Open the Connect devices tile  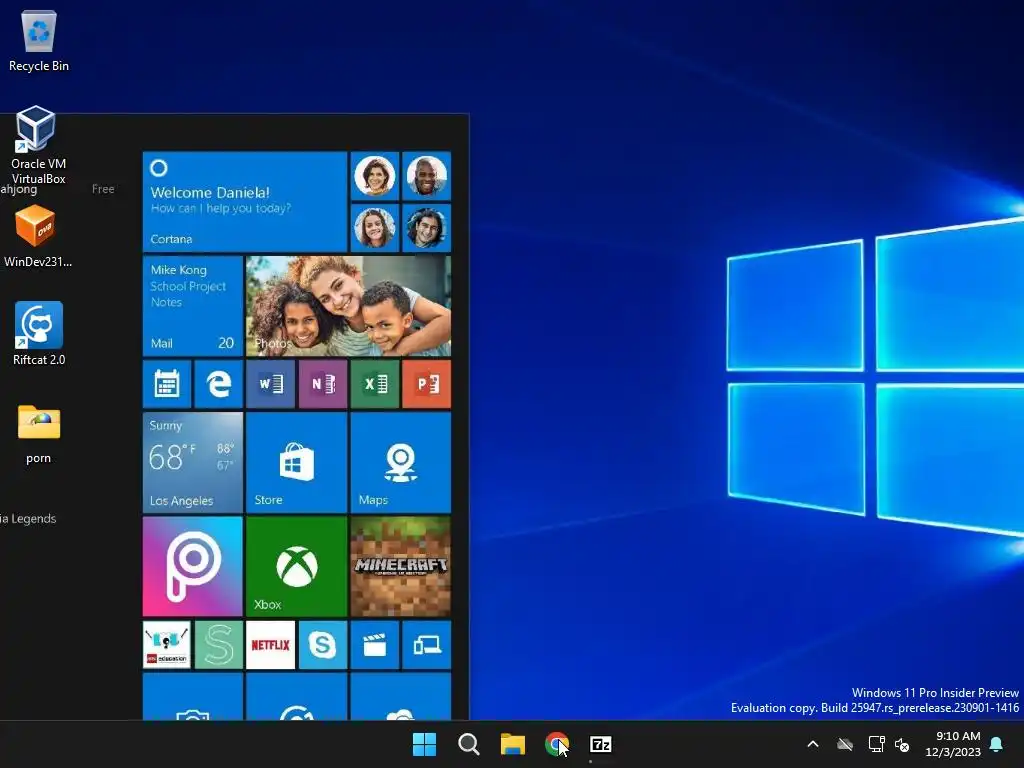click(427, 645)
